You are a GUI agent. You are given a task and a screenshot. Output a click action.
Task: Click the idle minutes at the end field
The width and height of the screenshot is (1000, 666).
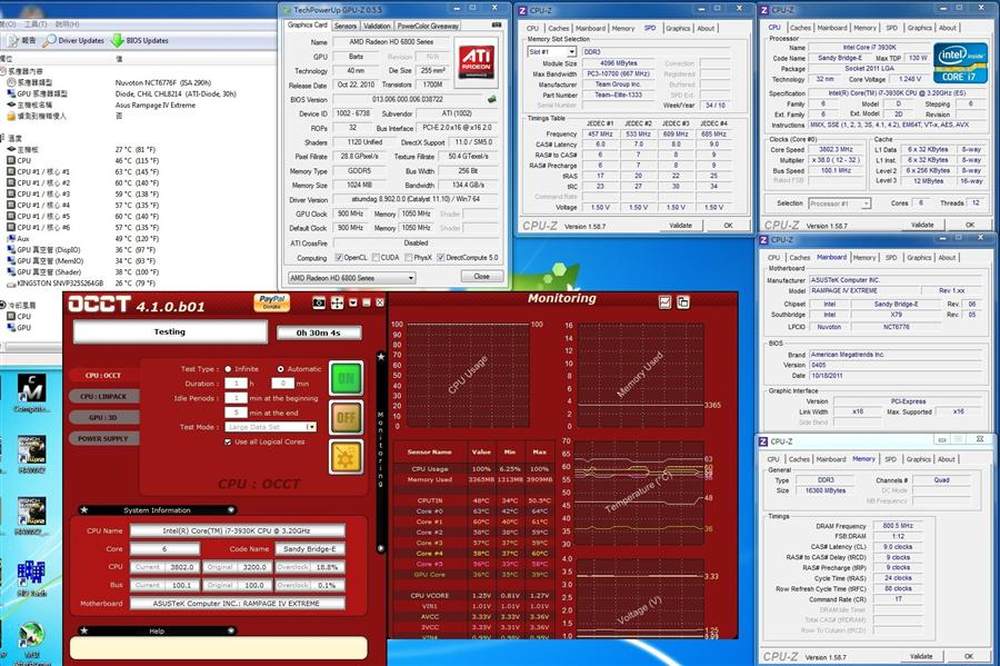click(236, 413)
